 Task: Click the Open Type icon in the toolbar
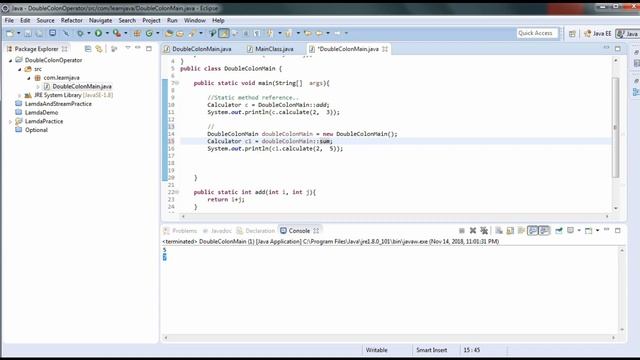point(169,33)
